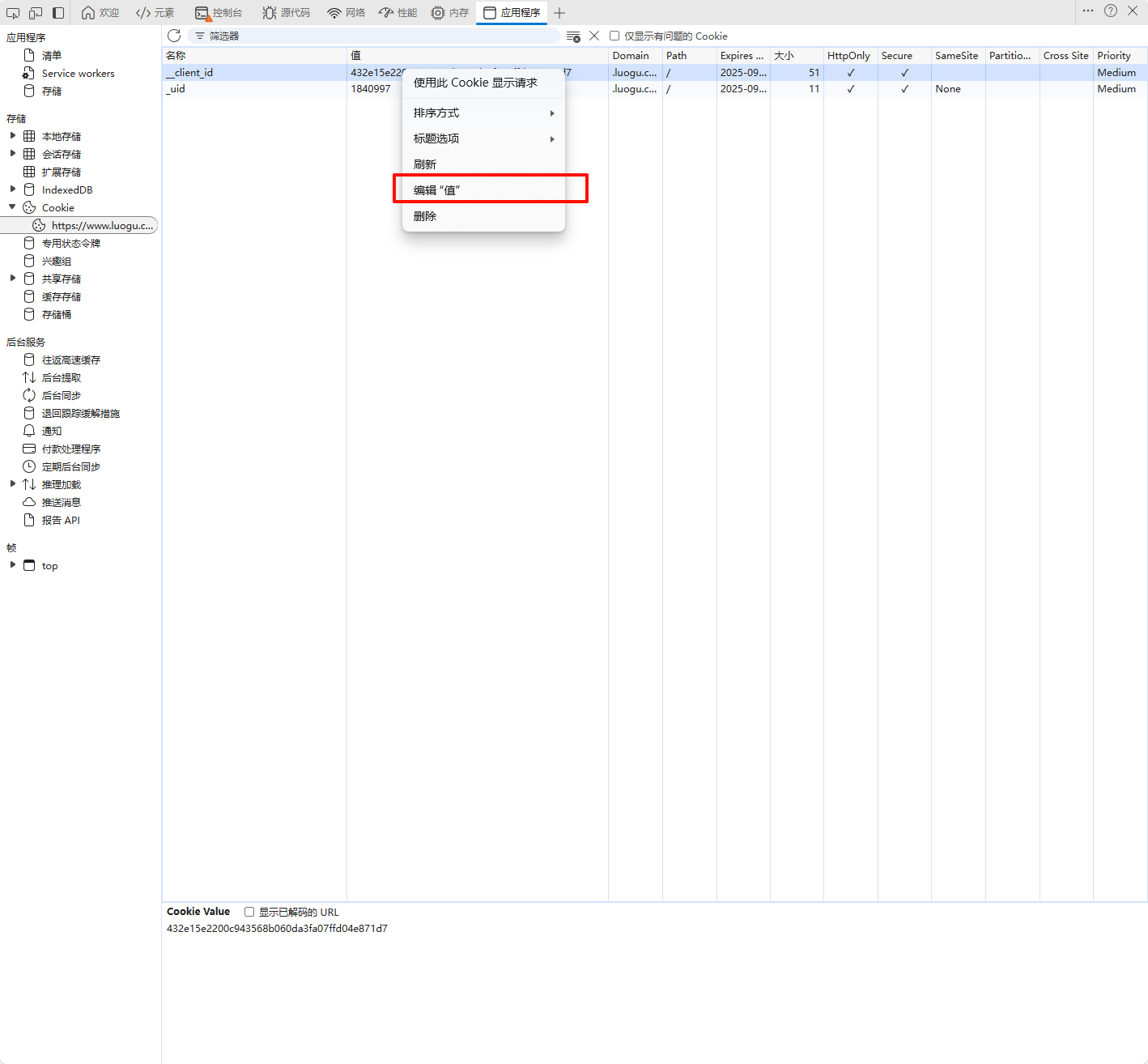The image size is (1148, 1064).
Task: Click the clear all cookies icon
Action: (573, 36)
